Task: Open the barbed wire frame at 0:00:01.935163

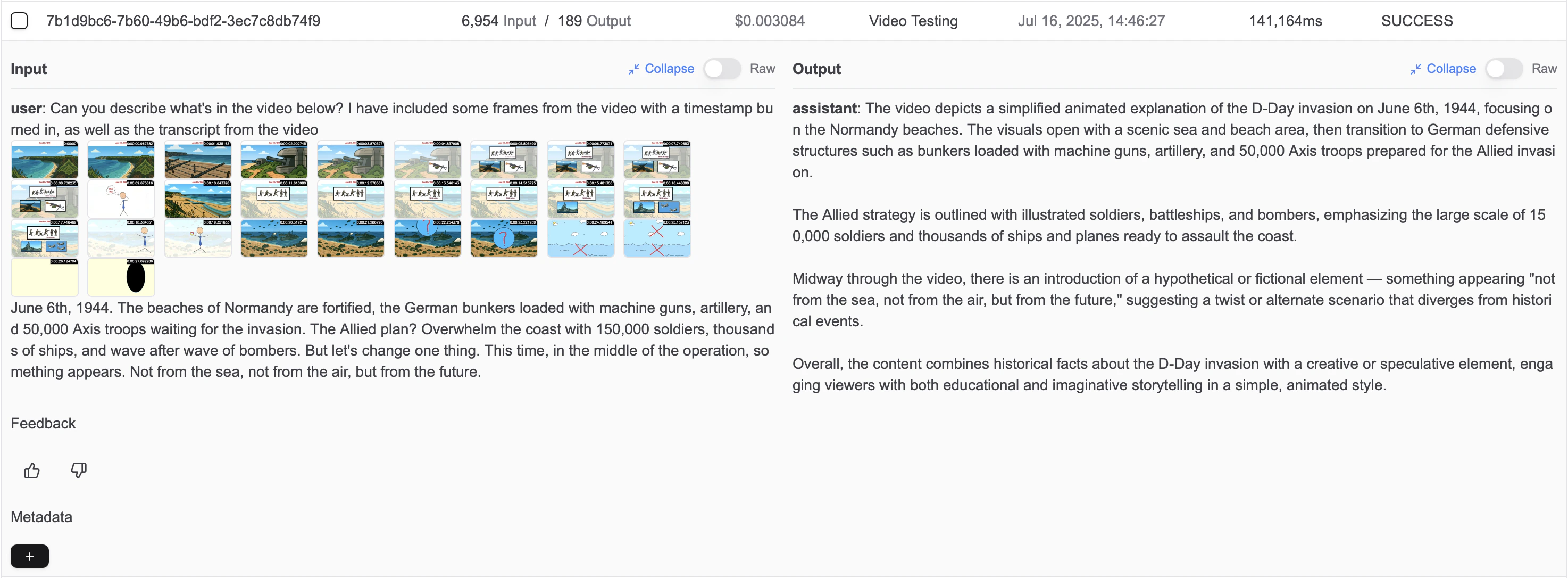Action: click(198, 160)
